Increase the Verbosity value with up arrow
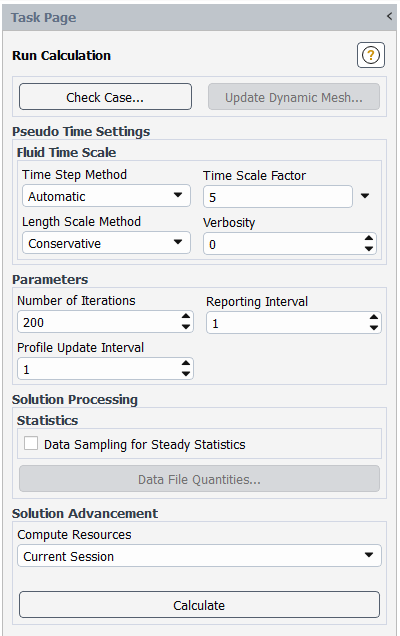The image size is (400, 636). coord(368,239)
